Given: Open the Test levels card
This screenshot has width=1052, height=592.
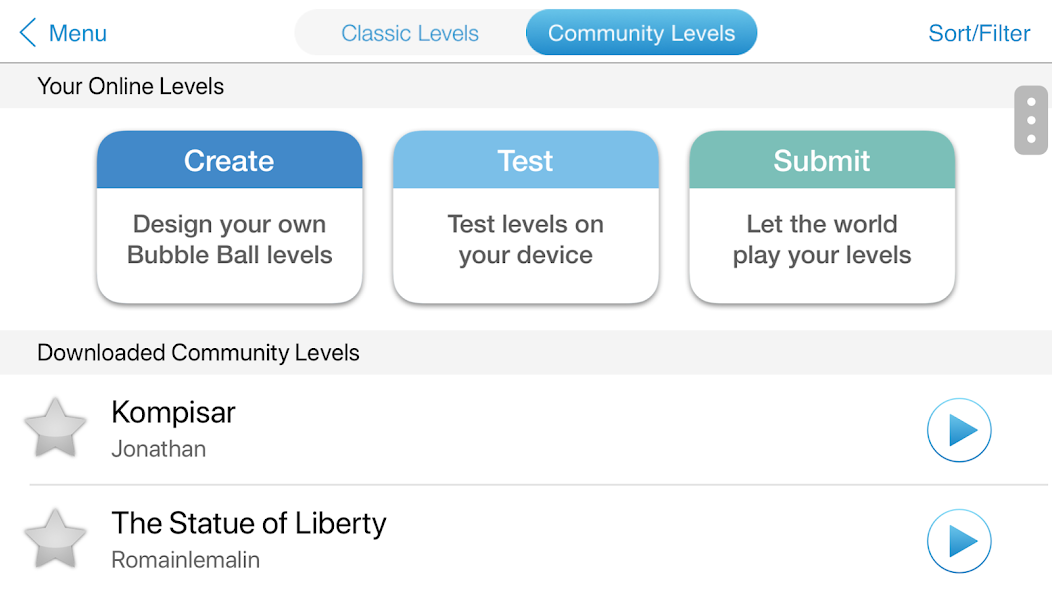Looking at the screenshot, I should point(525,161).
